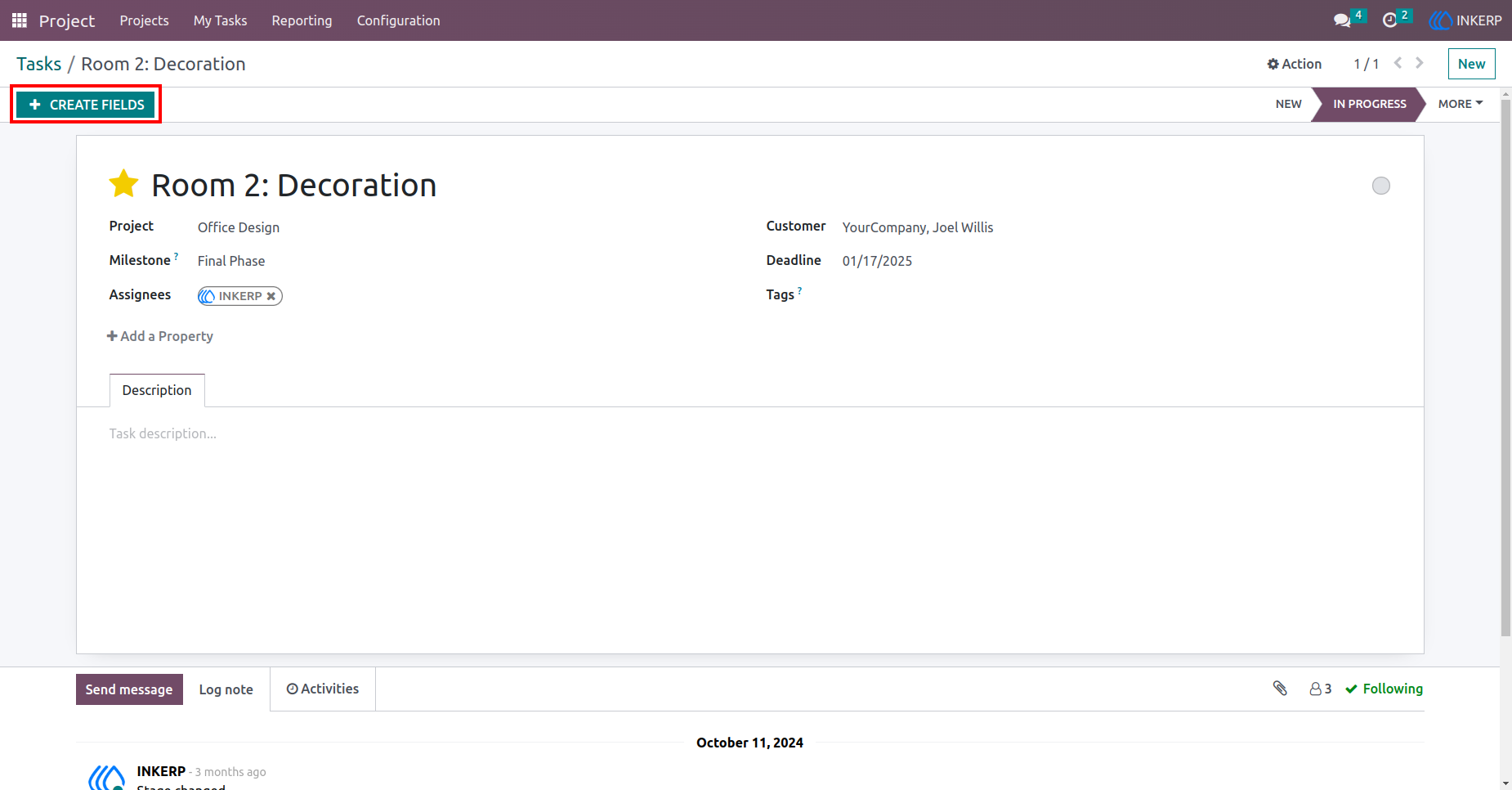Toggle the priority star on the task

coord(124,184)
